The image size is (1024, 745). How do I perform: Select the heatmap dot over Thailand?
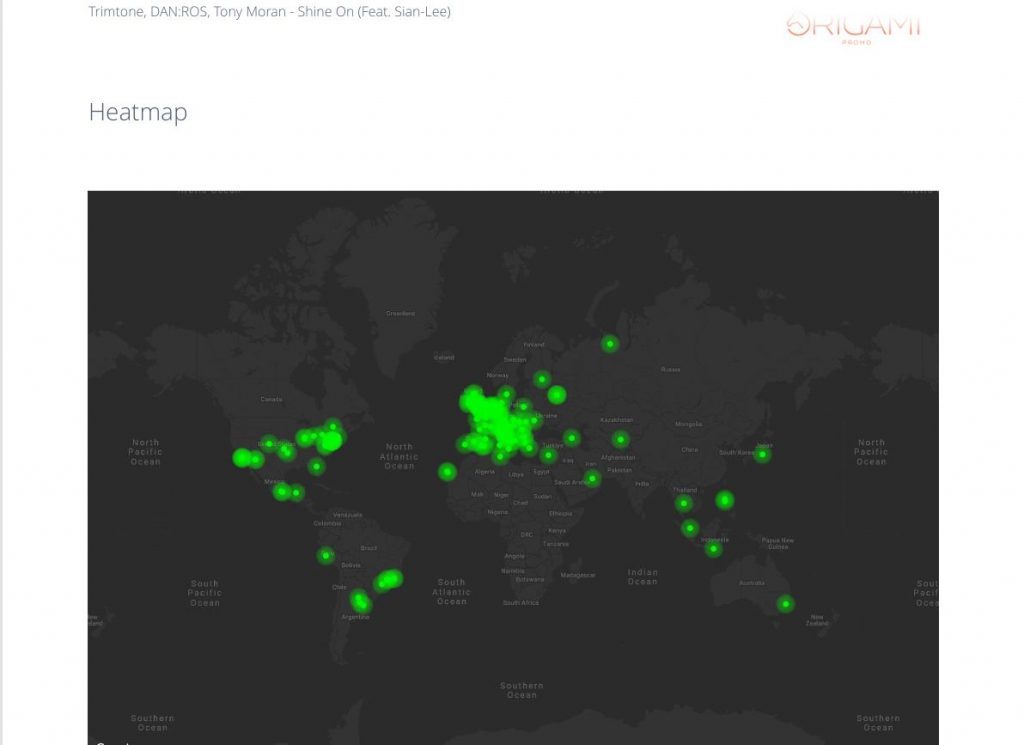(684, 503)
